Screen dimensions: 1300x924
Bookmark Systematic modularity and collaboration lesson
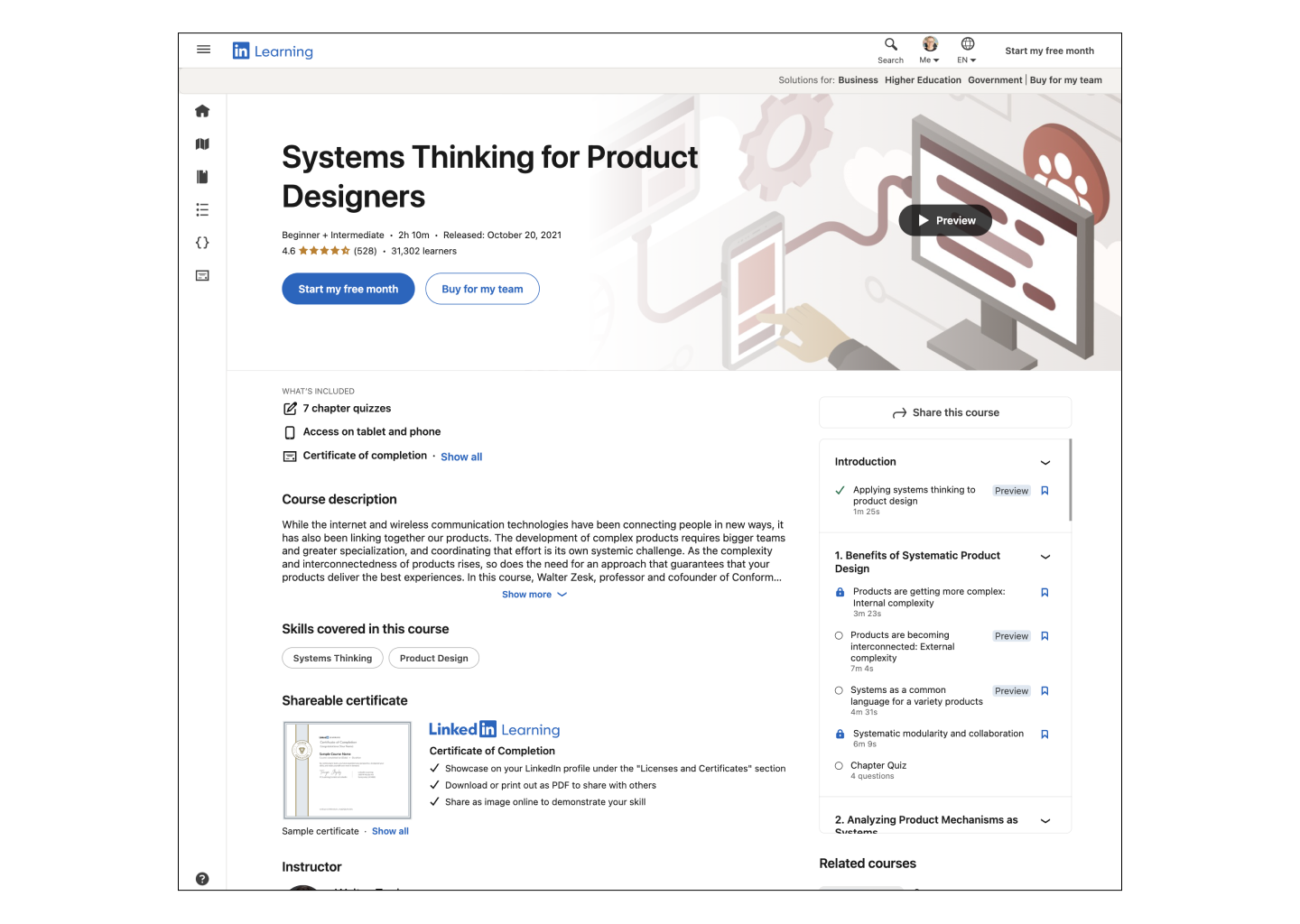click(1045, 735)
